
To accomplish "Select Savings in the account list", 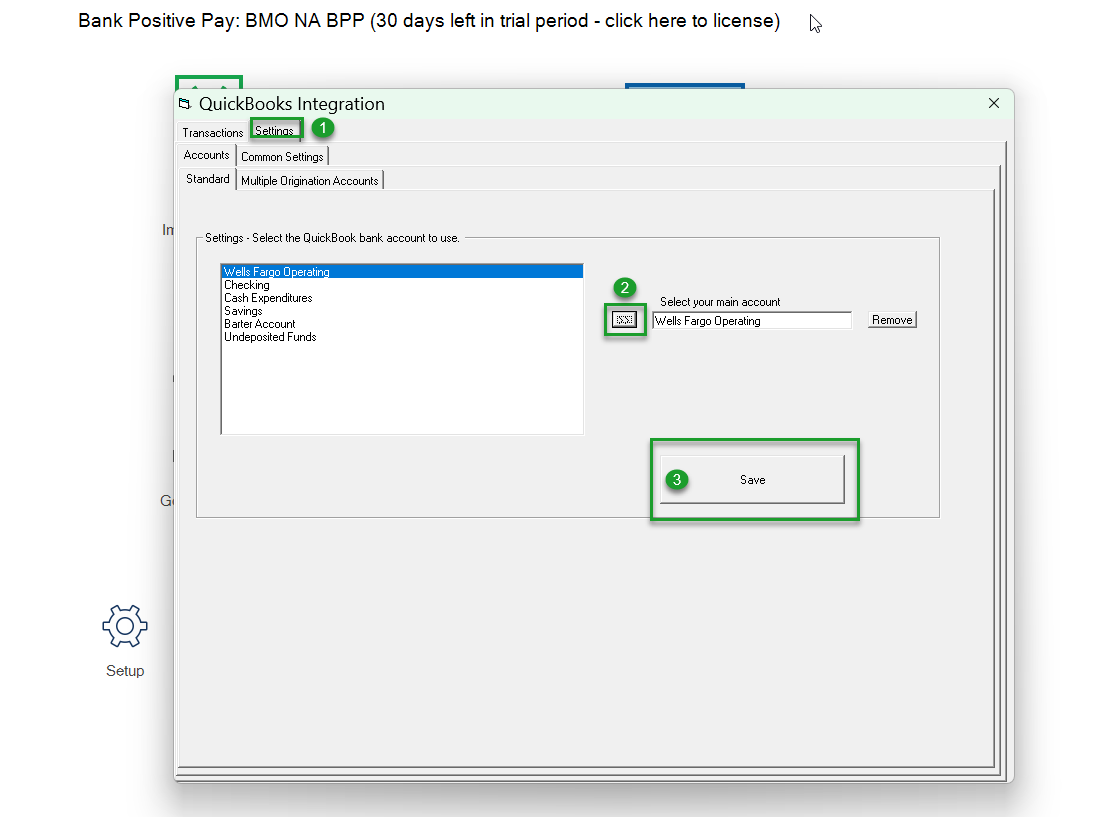I will pyautogui.click(x=243, y=311).
